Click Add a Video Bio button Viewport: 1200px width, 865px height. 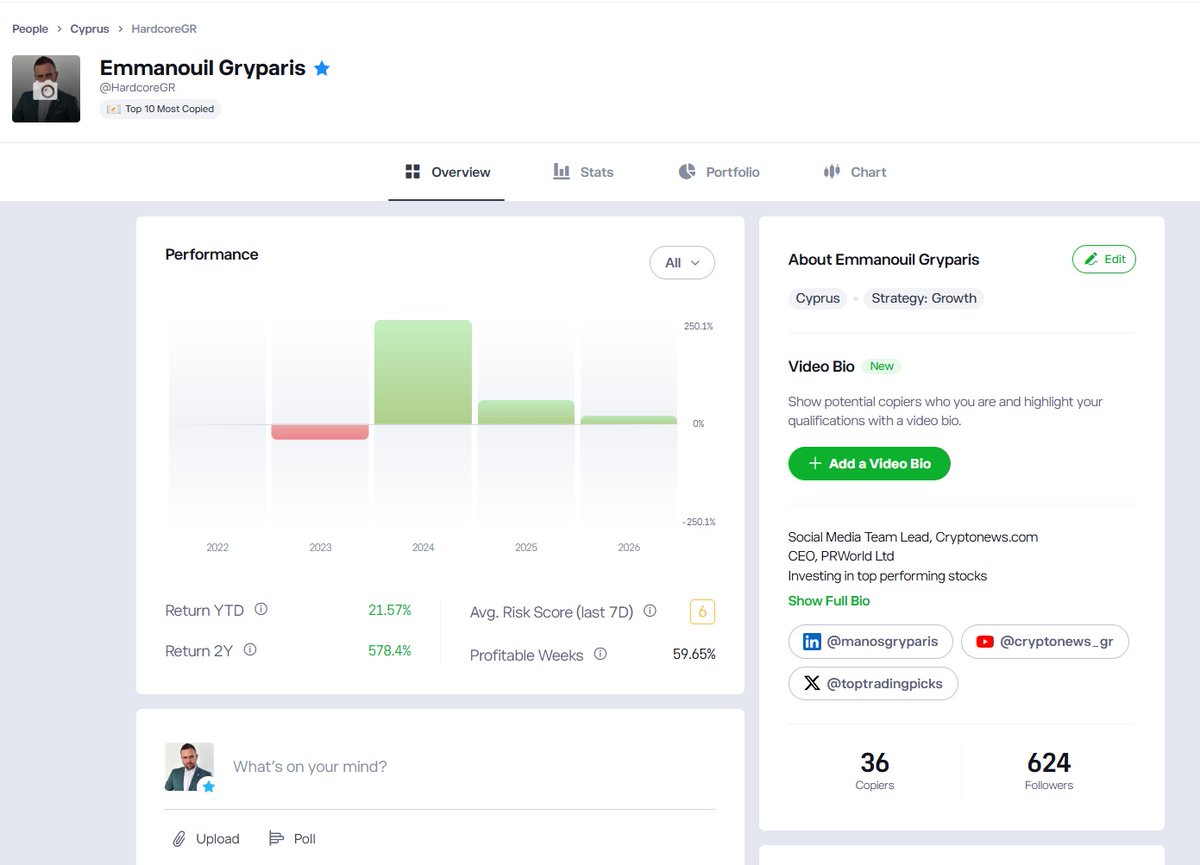(869, 464)
